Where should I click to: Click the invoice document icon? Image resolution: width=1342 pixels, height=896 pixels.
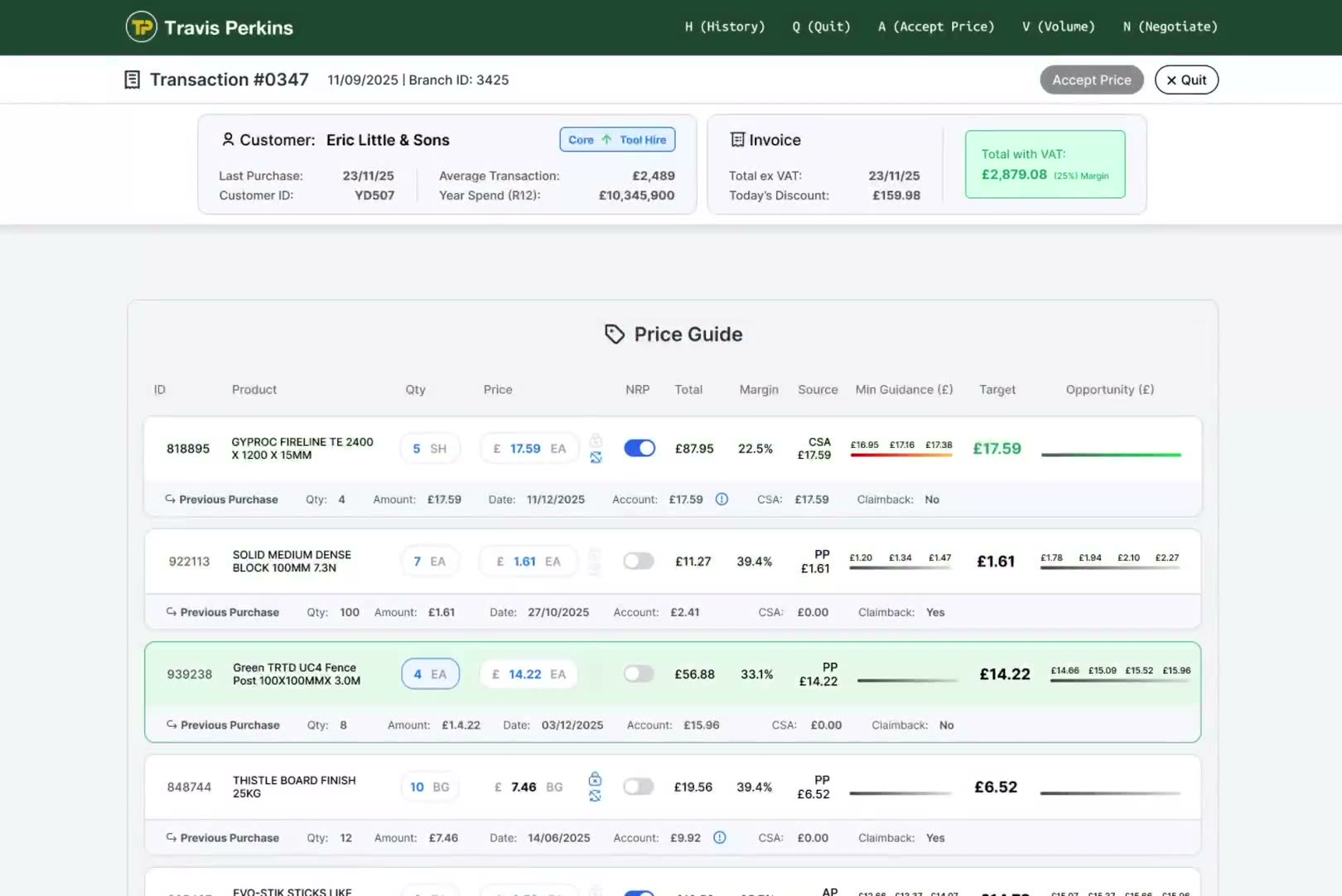click(x=737, y=139)
